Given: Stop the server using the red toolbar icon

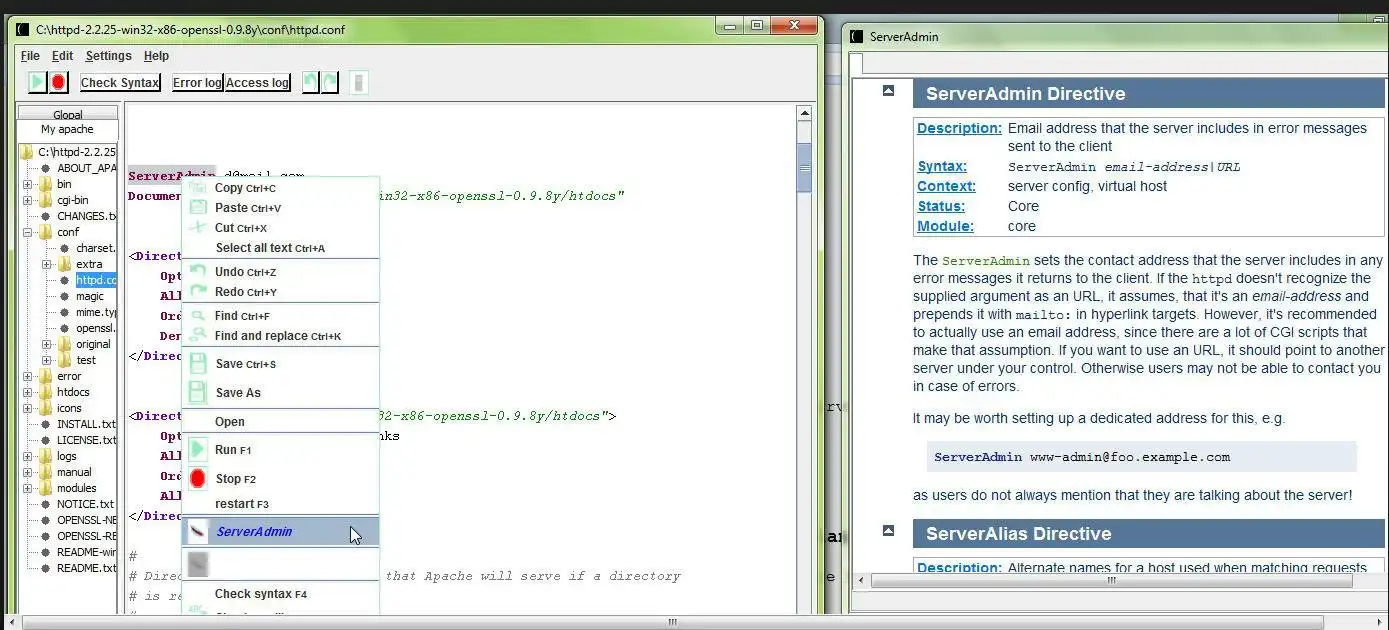Looking at the screenshot, I should (x=59, y=82).
